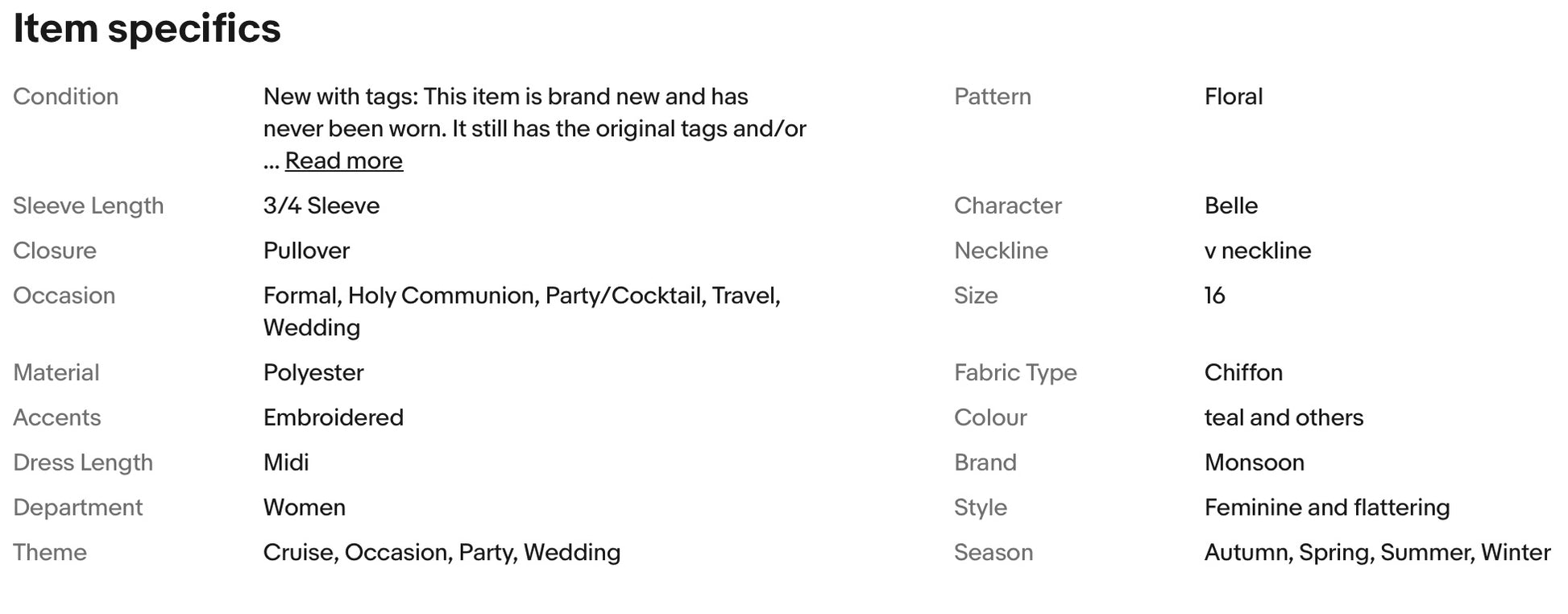
Task: Click the Chiffon fabric type value
Action: (x=1243, y=372)
